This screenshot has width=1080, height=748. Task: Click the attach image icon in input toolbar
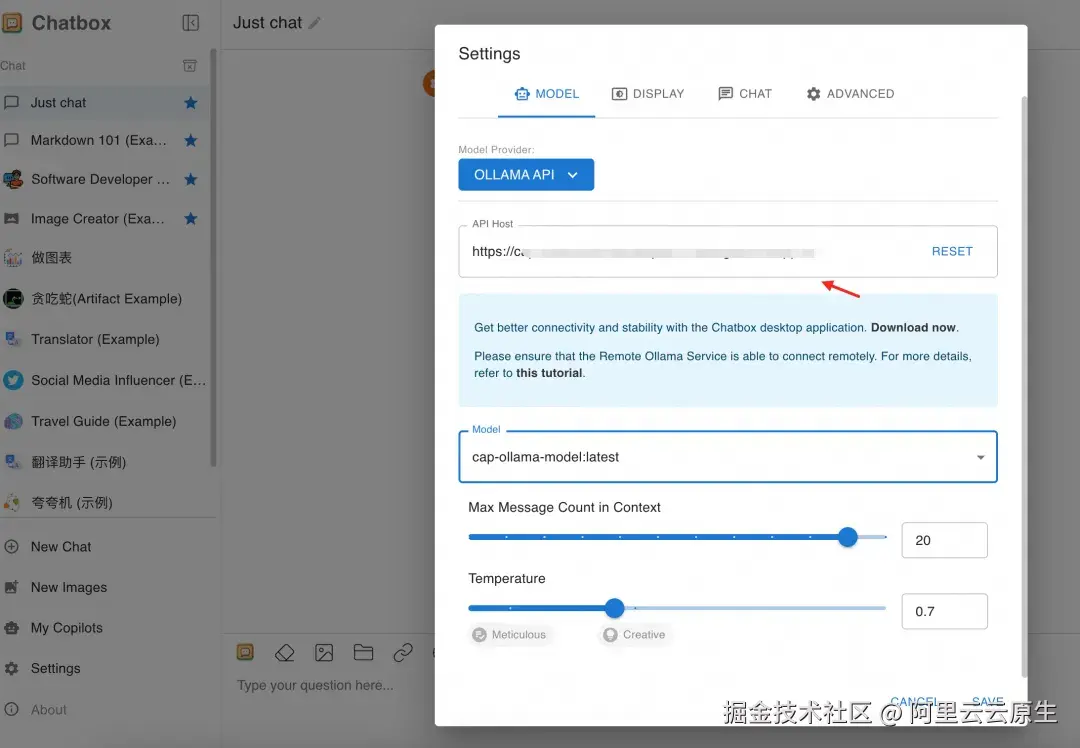coord(324,652)
